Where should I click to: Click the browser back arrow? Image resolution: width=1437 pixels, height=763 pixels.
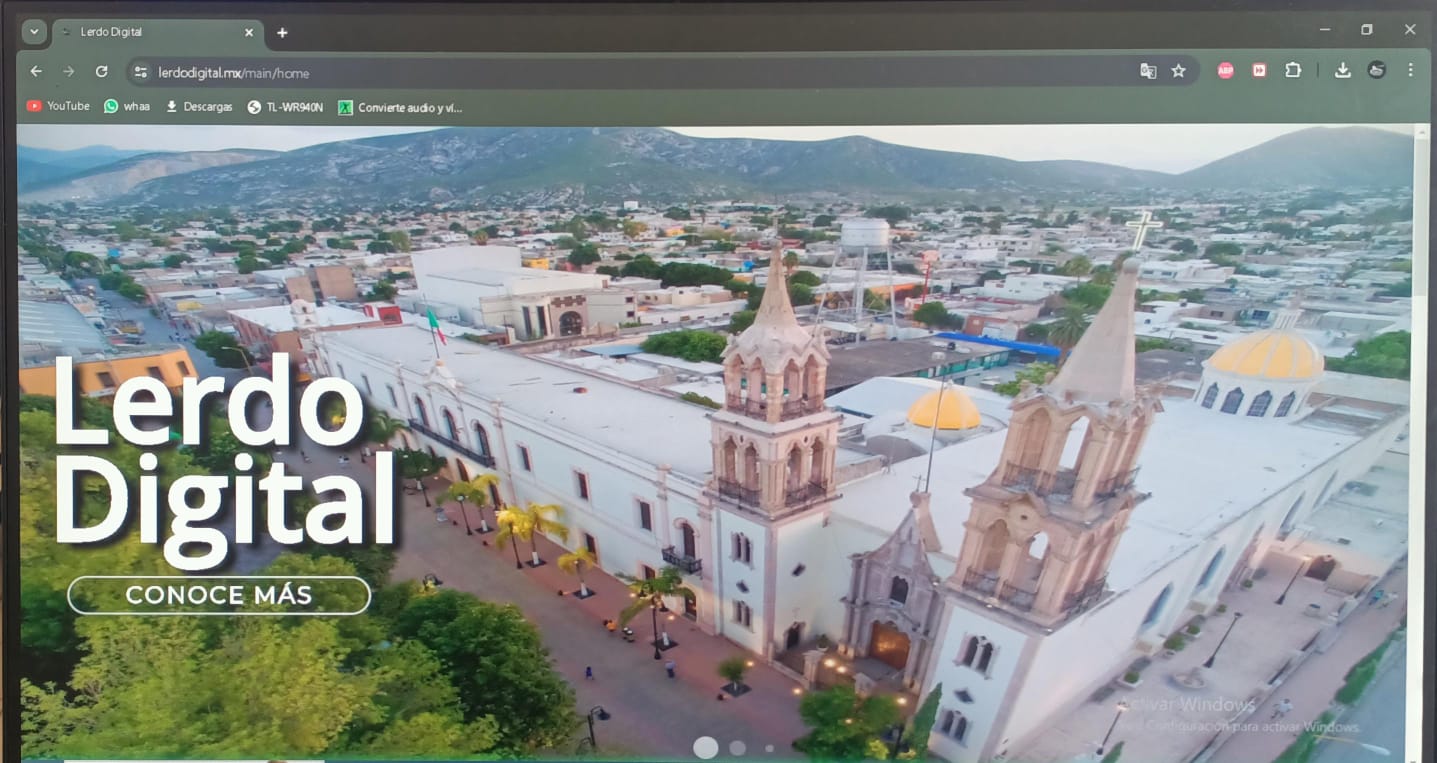pos(36,72)
